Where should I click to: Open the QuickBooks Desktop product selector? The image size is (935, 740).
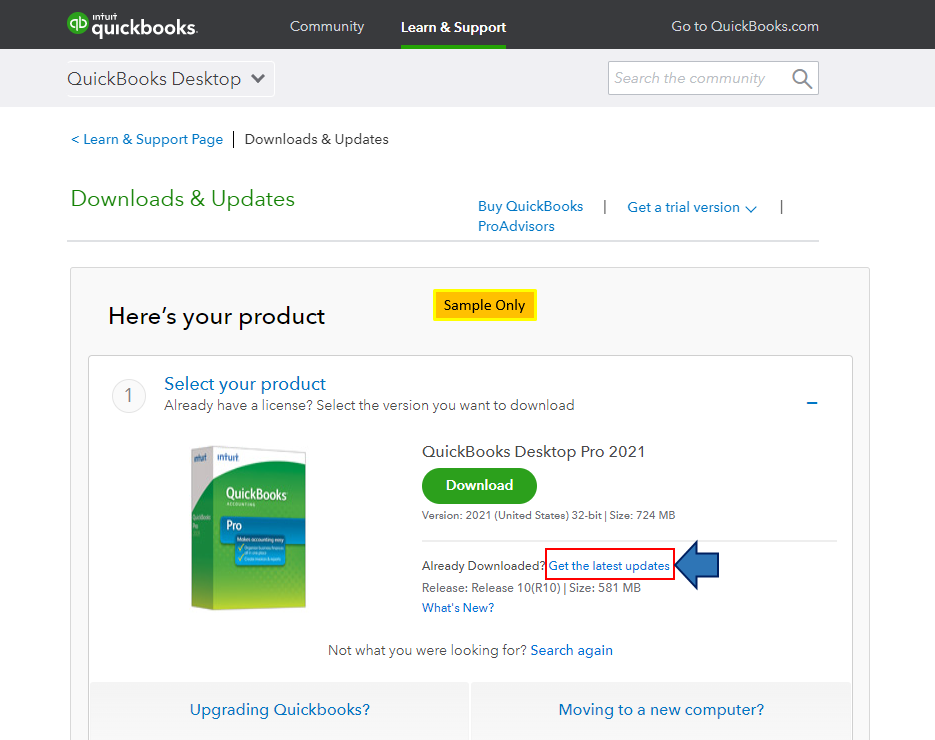[168, 77]
